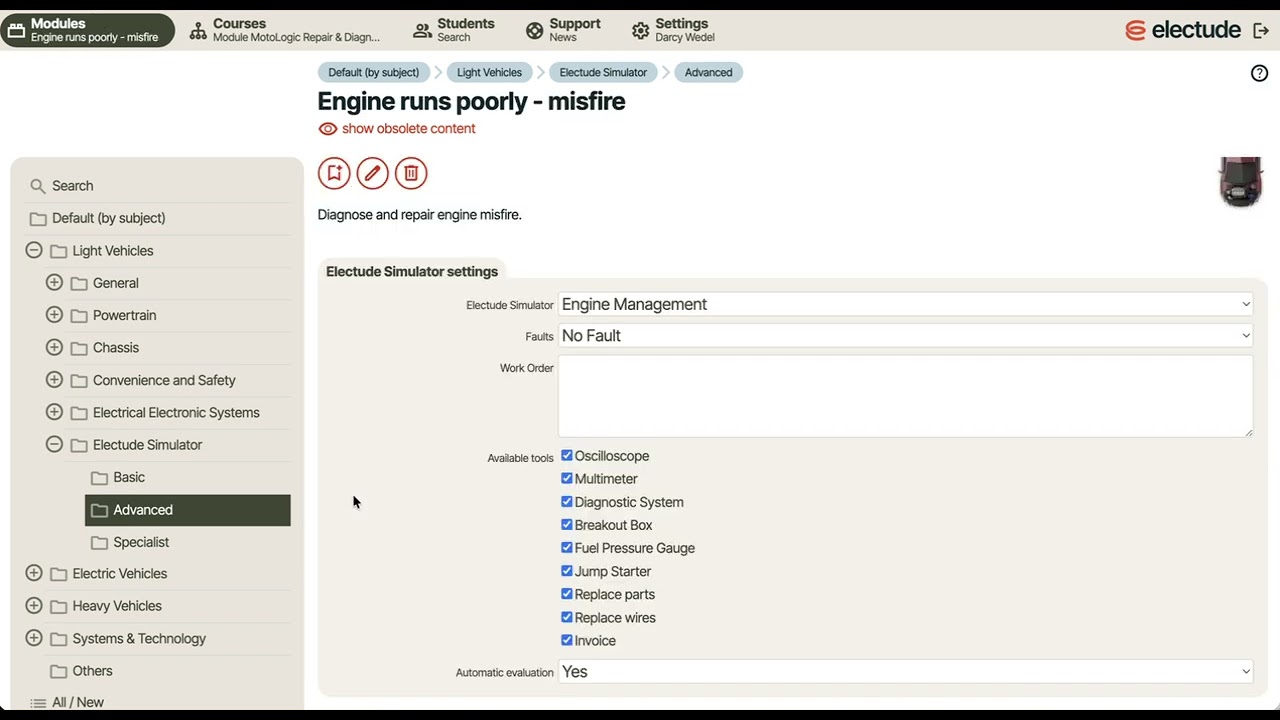Expand Systems & Technology node
Screen dimensions: 1280x720
tap(34, 638)
